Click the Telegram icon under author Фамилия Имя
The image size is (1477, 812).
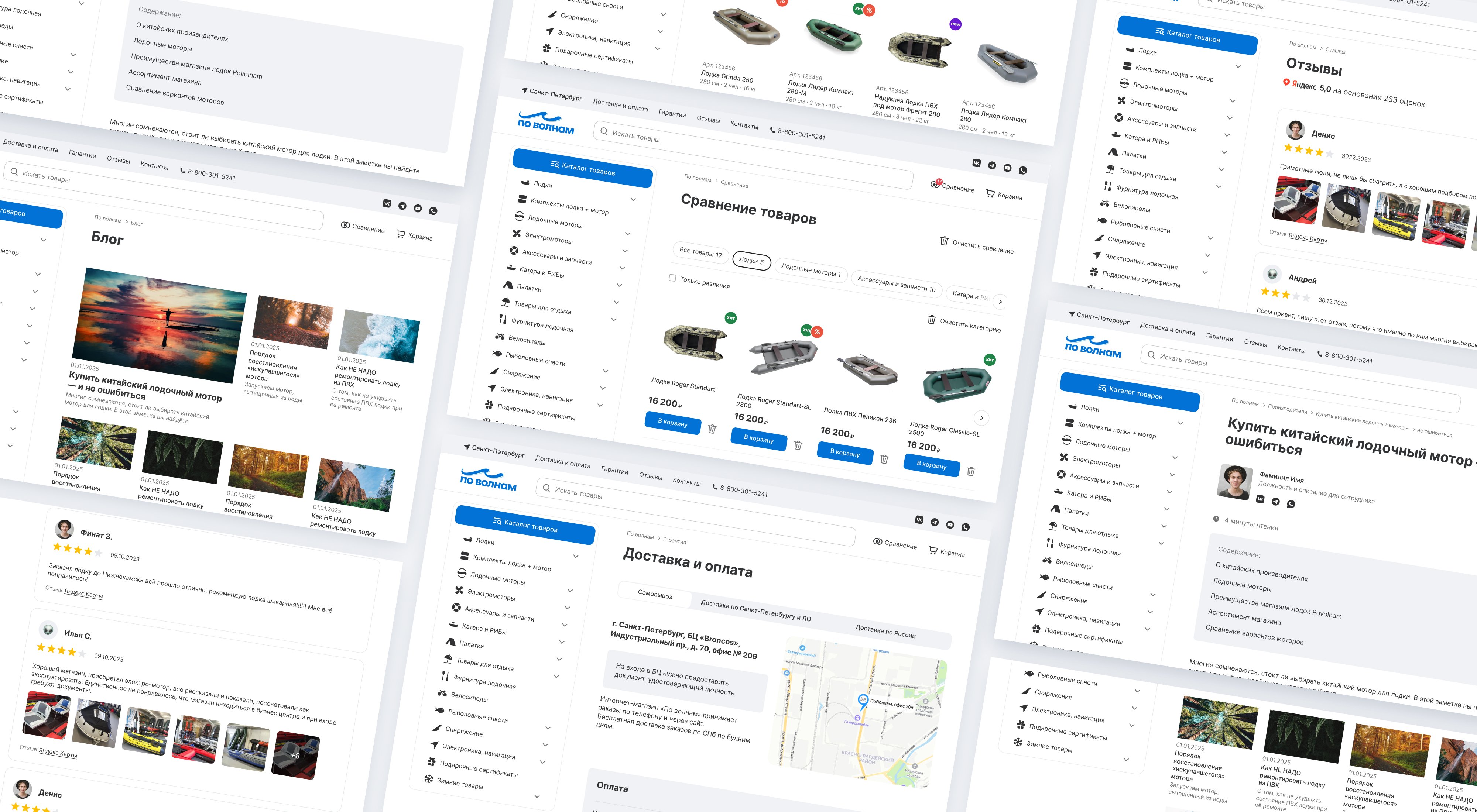pyautogui.click(x=1275, y=502)
